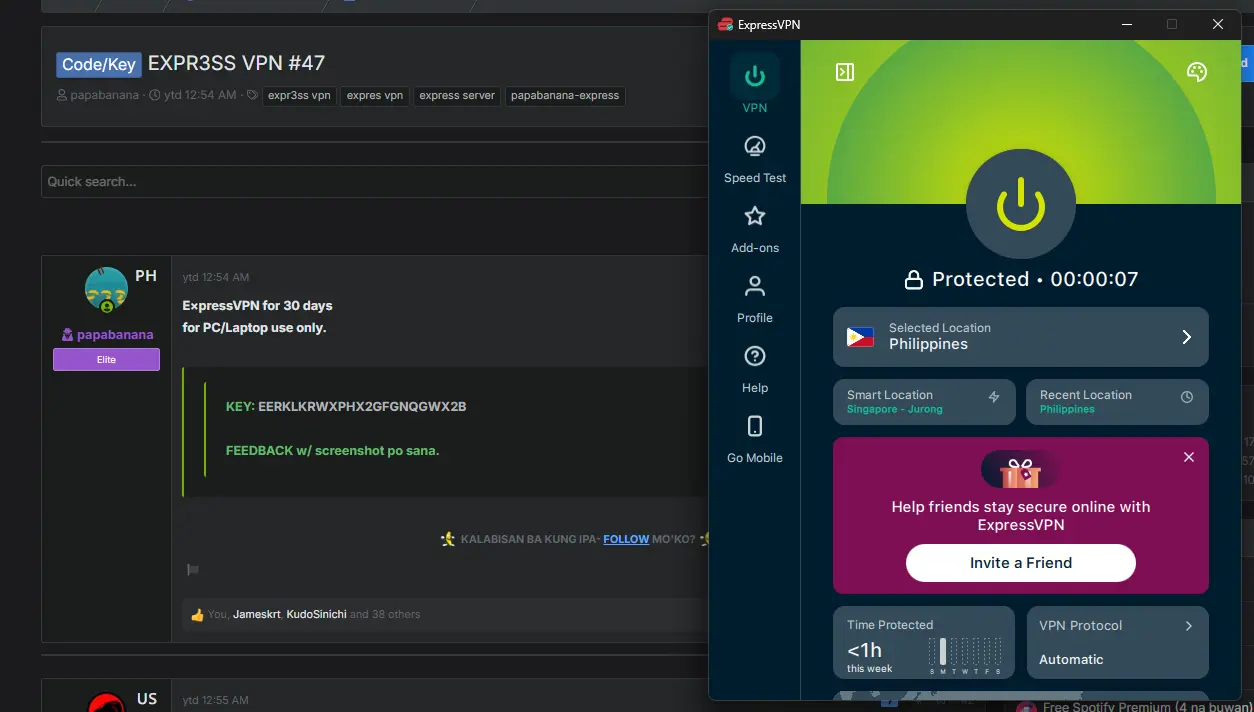
Task: Open Help section in ExpressVPN
Action: pos(755,370)
